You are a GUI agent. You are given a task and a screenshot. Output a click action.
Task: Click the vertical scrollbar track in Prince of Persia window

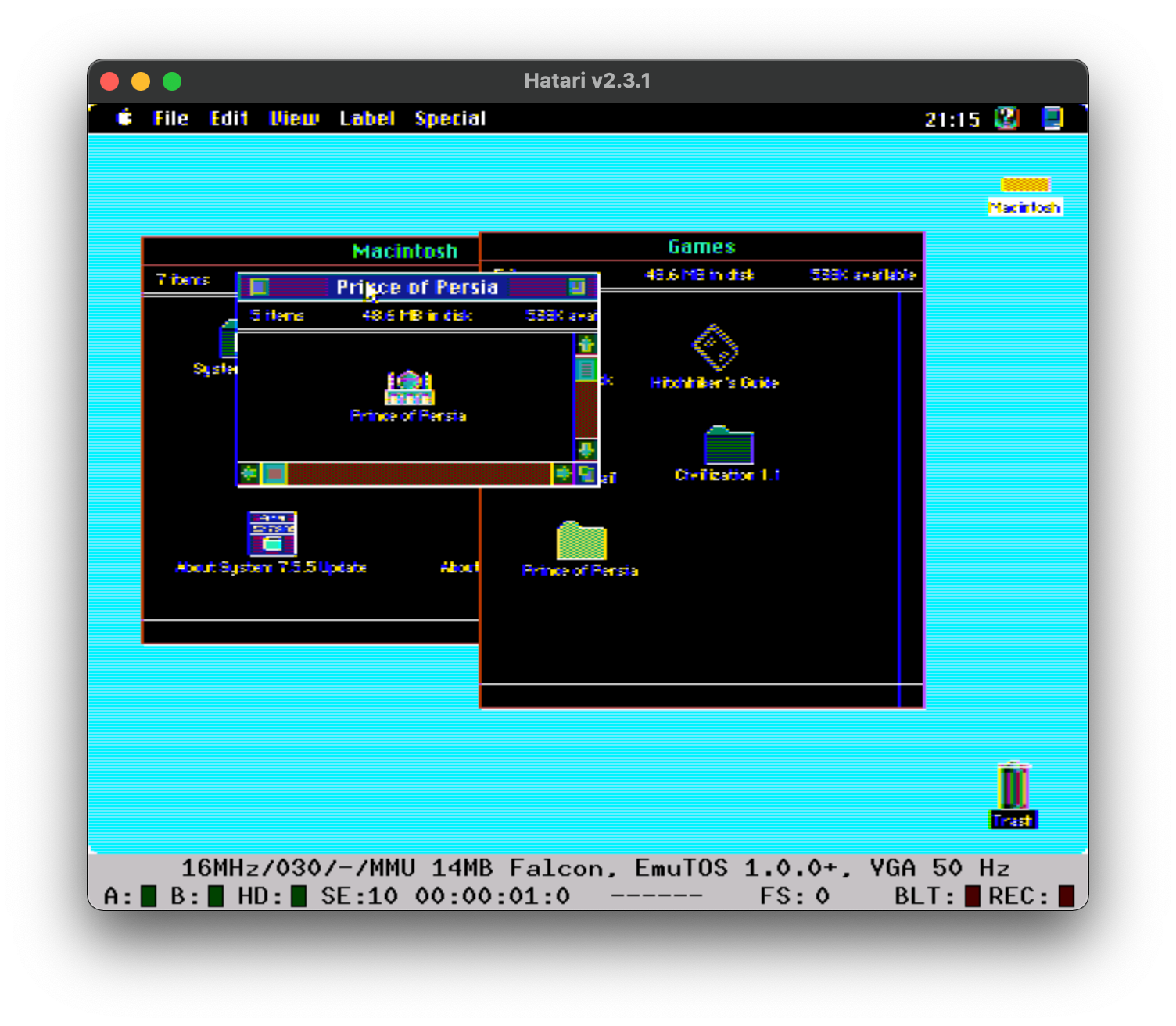[x=586, y=409]
